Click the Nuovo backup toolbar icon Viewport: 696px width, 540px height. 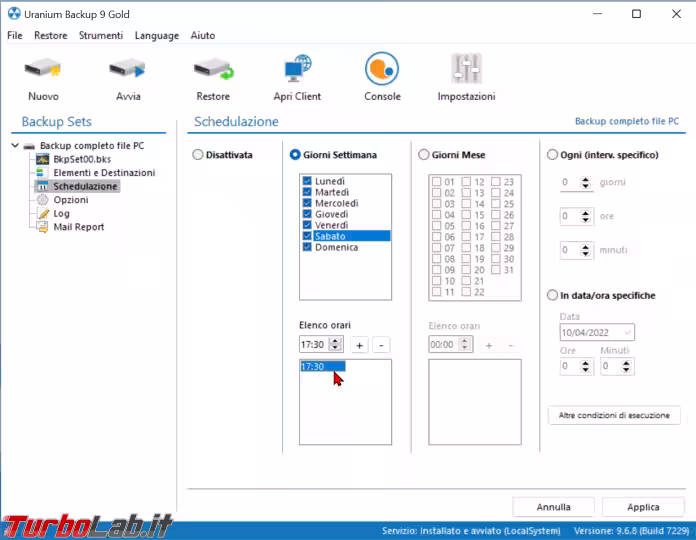point(43,69)
